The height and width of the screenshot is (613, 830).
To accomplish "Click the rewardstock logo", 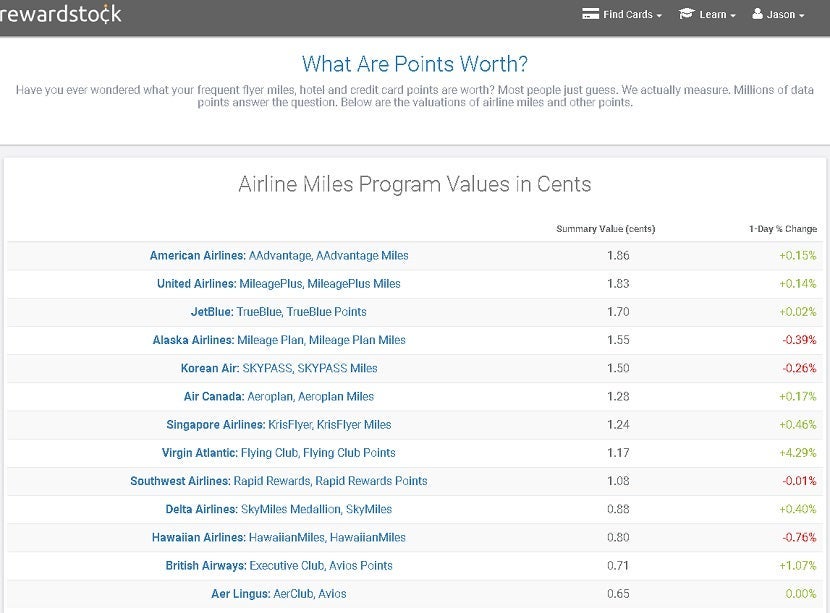I will (x=60, y=14).
